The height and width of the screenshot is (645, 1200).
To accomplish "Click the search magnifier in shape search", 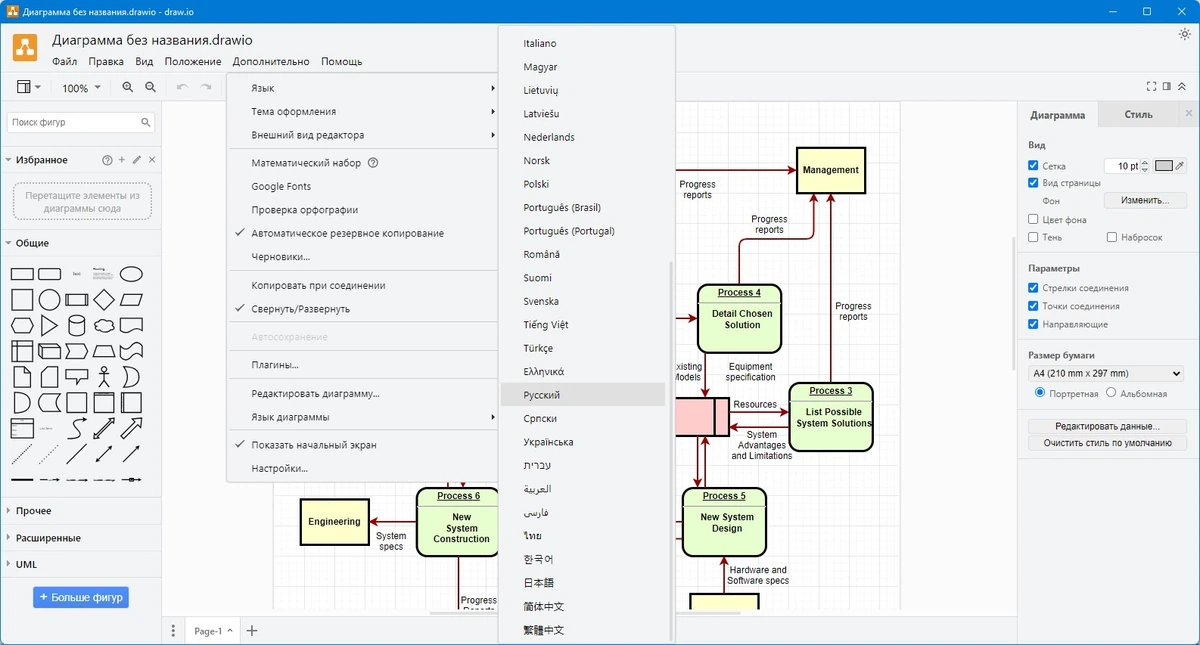I will pos(146,122).
